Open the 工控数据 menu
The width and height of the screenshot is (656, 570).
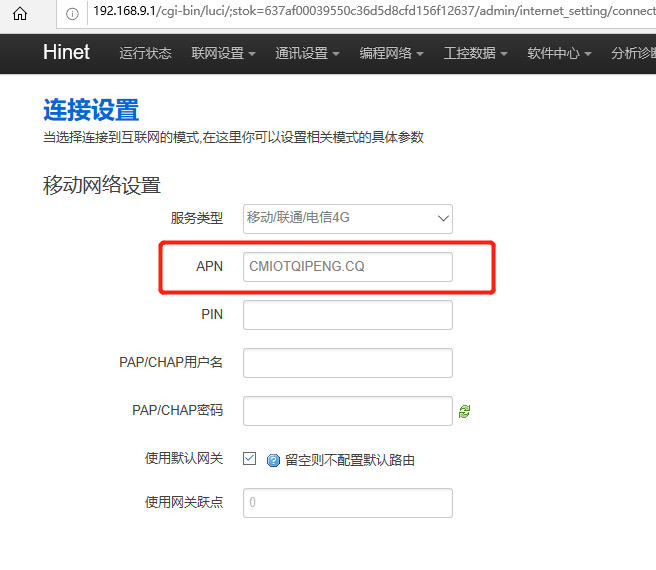pyautogui.click(x=475, y=53)
